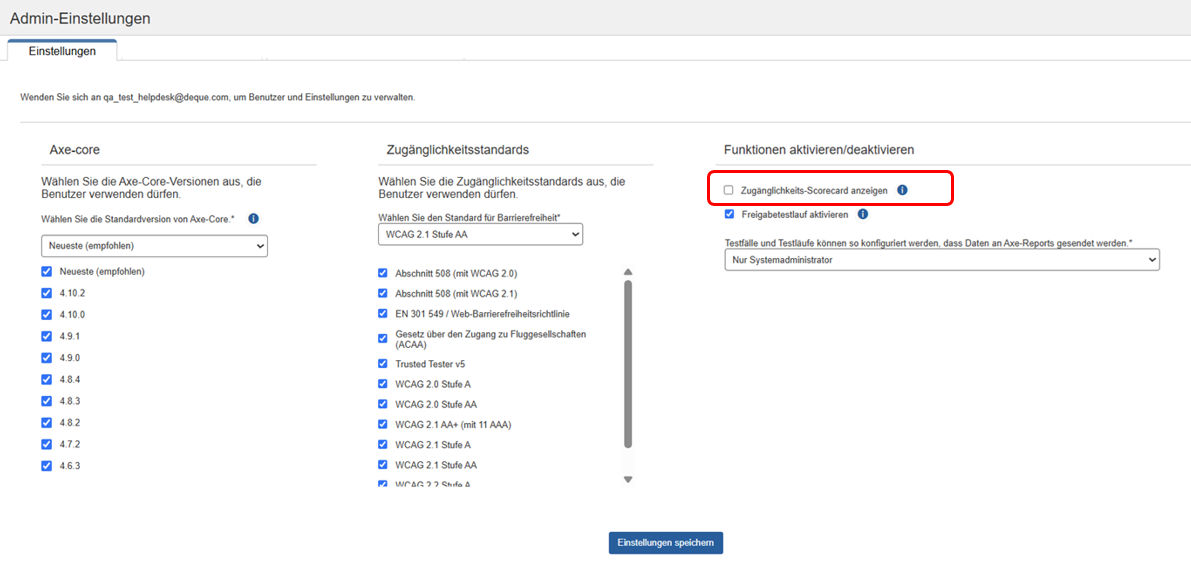Toggle the Trusted Tester v5 checkbox

pyautogui.click(x=383, y=364)
